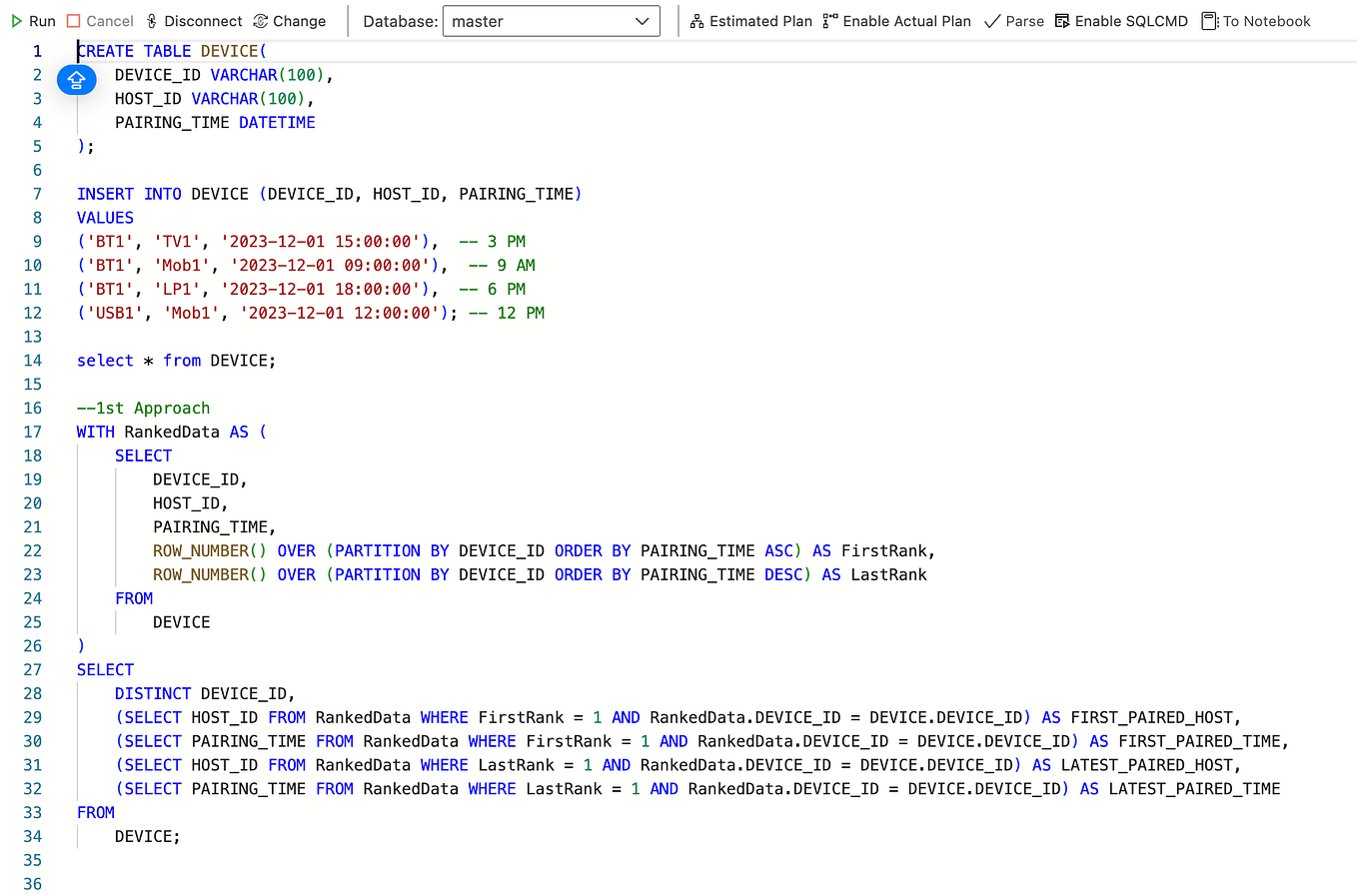Click the Change connection icon
Screen dimensions: 1357x896
click(261, 21)
